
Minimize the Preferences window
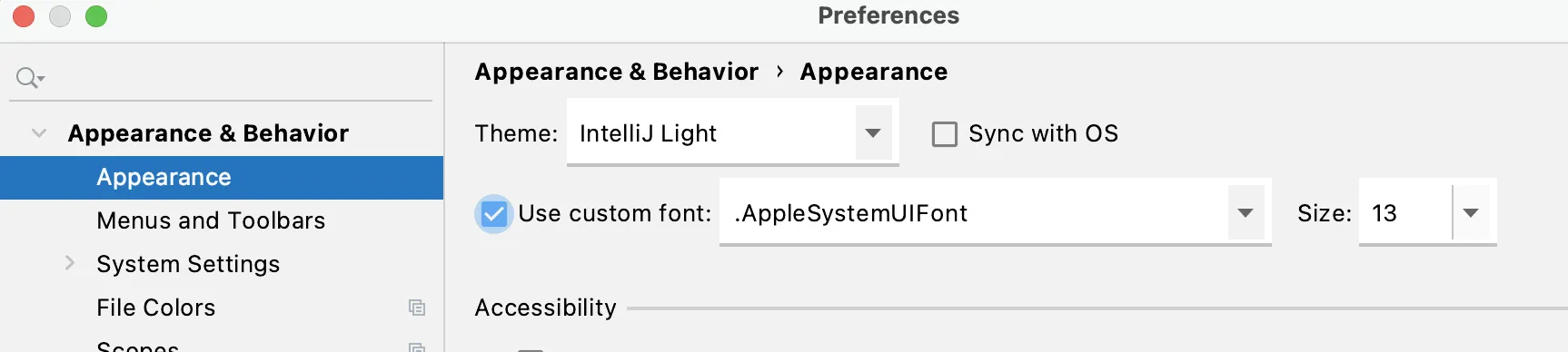[60, 16]
